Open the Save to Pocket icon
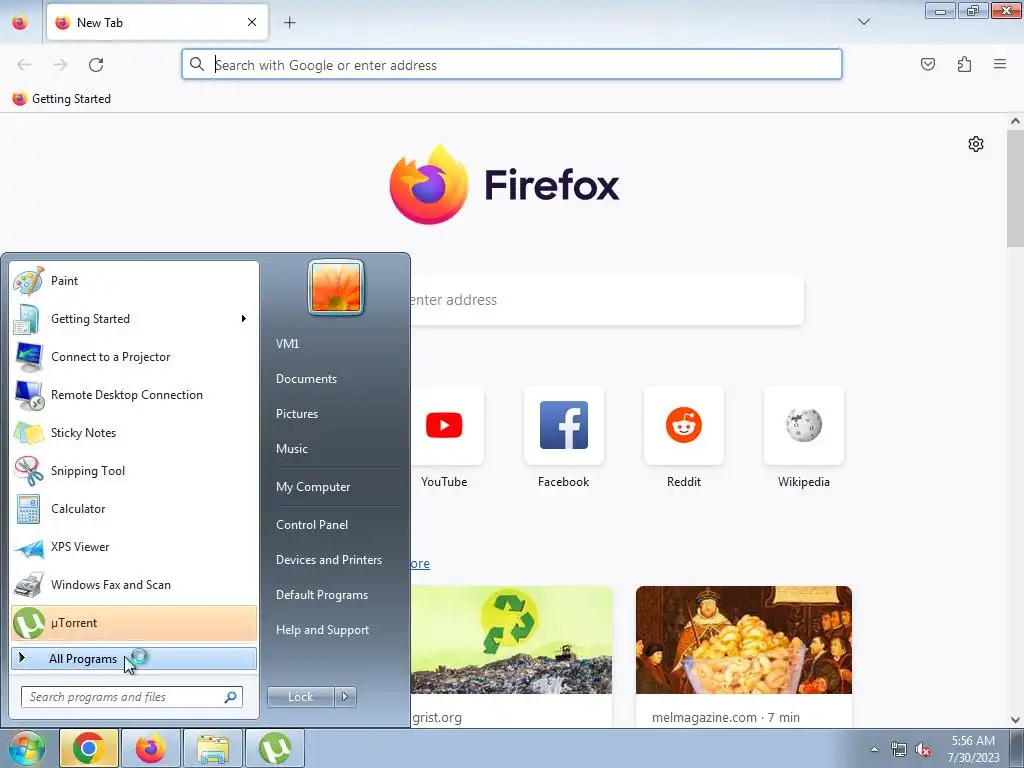This screenshot has height=768, width=1024. (927, 64)
